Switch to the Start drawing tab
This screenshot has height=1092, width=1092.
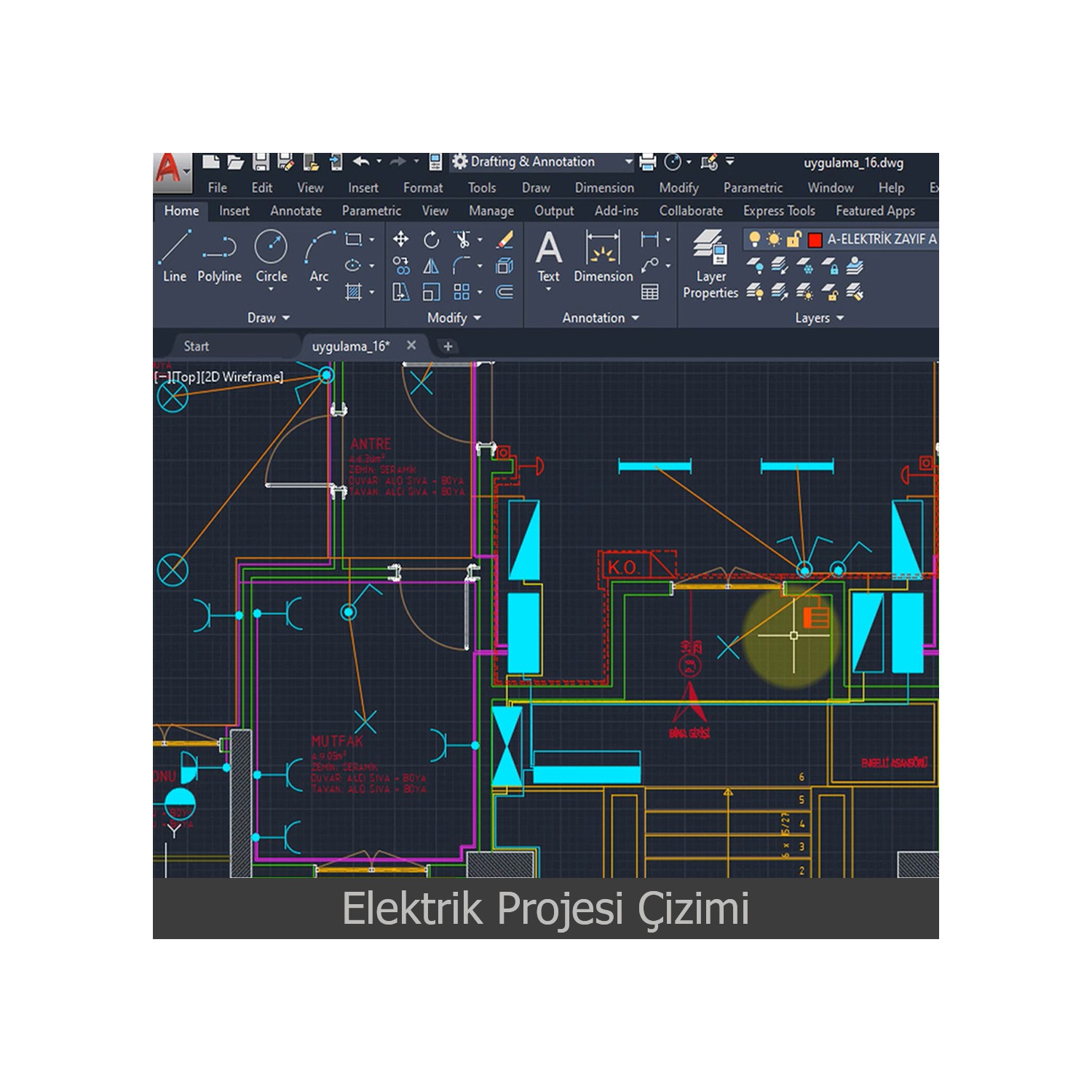197,346
